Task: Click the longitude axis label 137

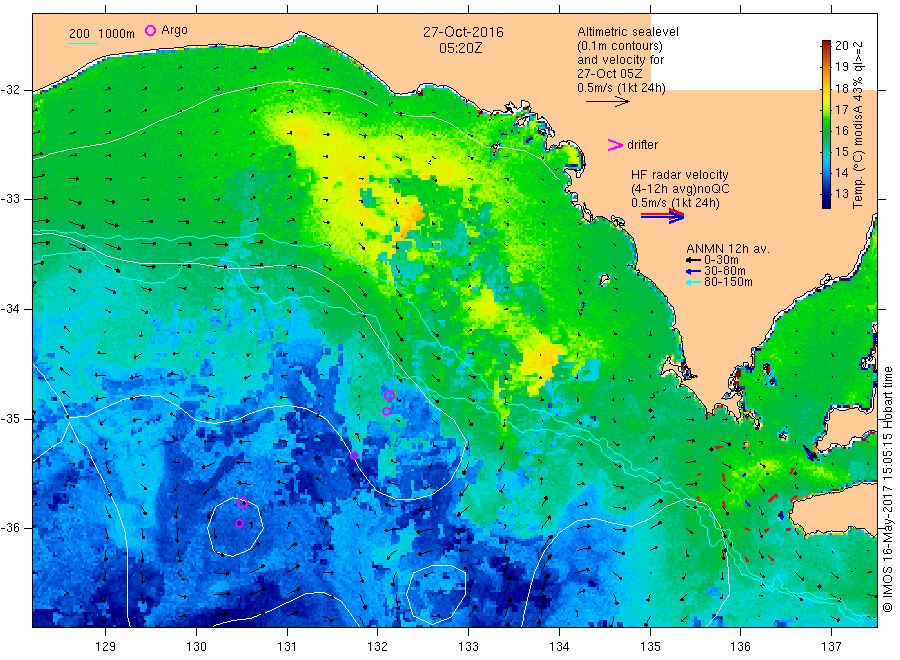Action: pos(831,647)
